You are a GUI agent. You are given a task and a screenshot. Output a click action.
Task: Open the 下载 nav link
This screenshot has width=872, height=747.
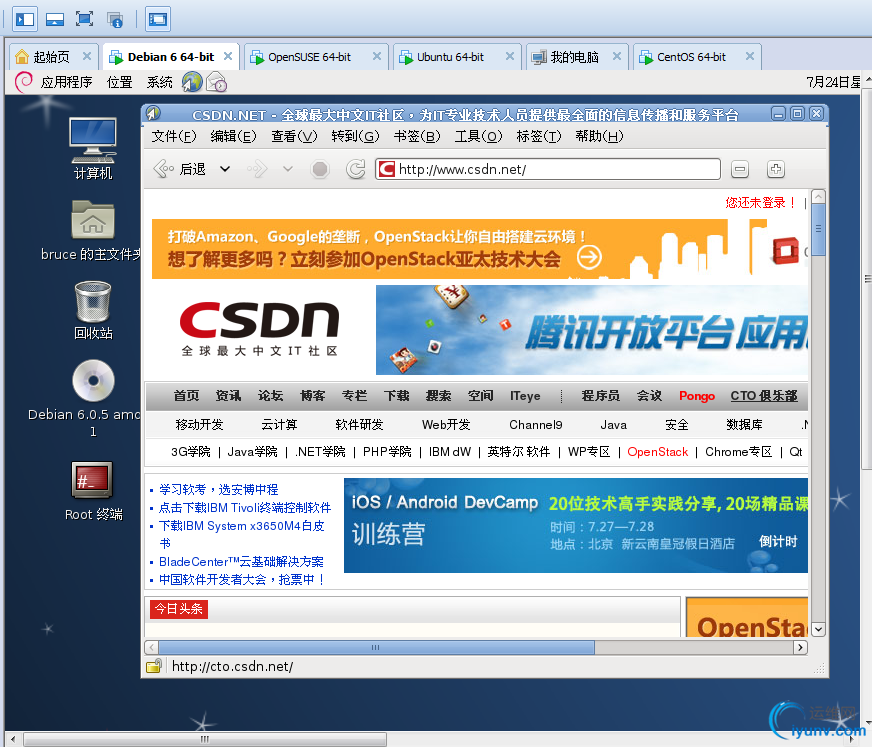point(397,395)
